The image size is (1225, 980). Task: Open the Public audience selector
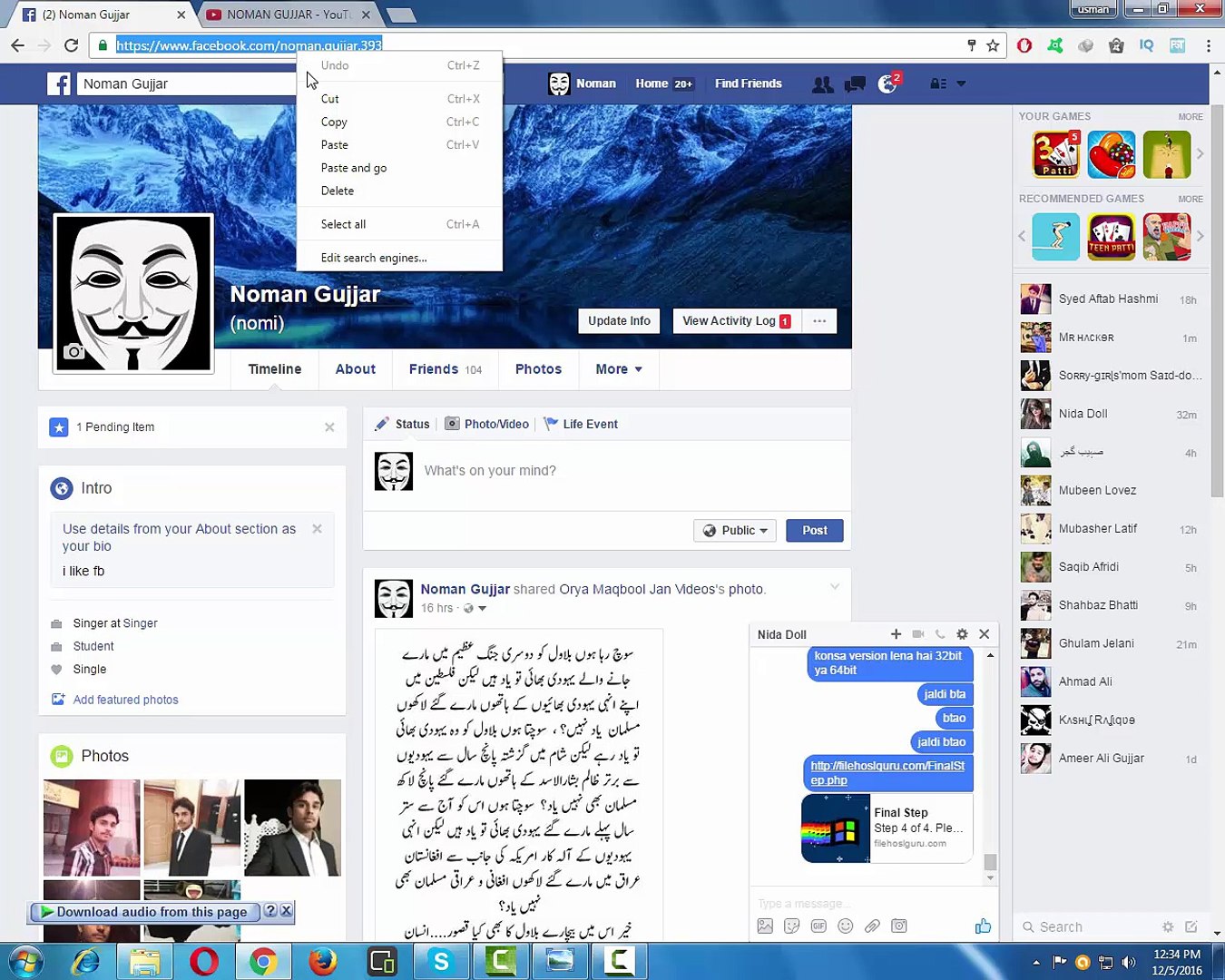click(x=735, y=531)
